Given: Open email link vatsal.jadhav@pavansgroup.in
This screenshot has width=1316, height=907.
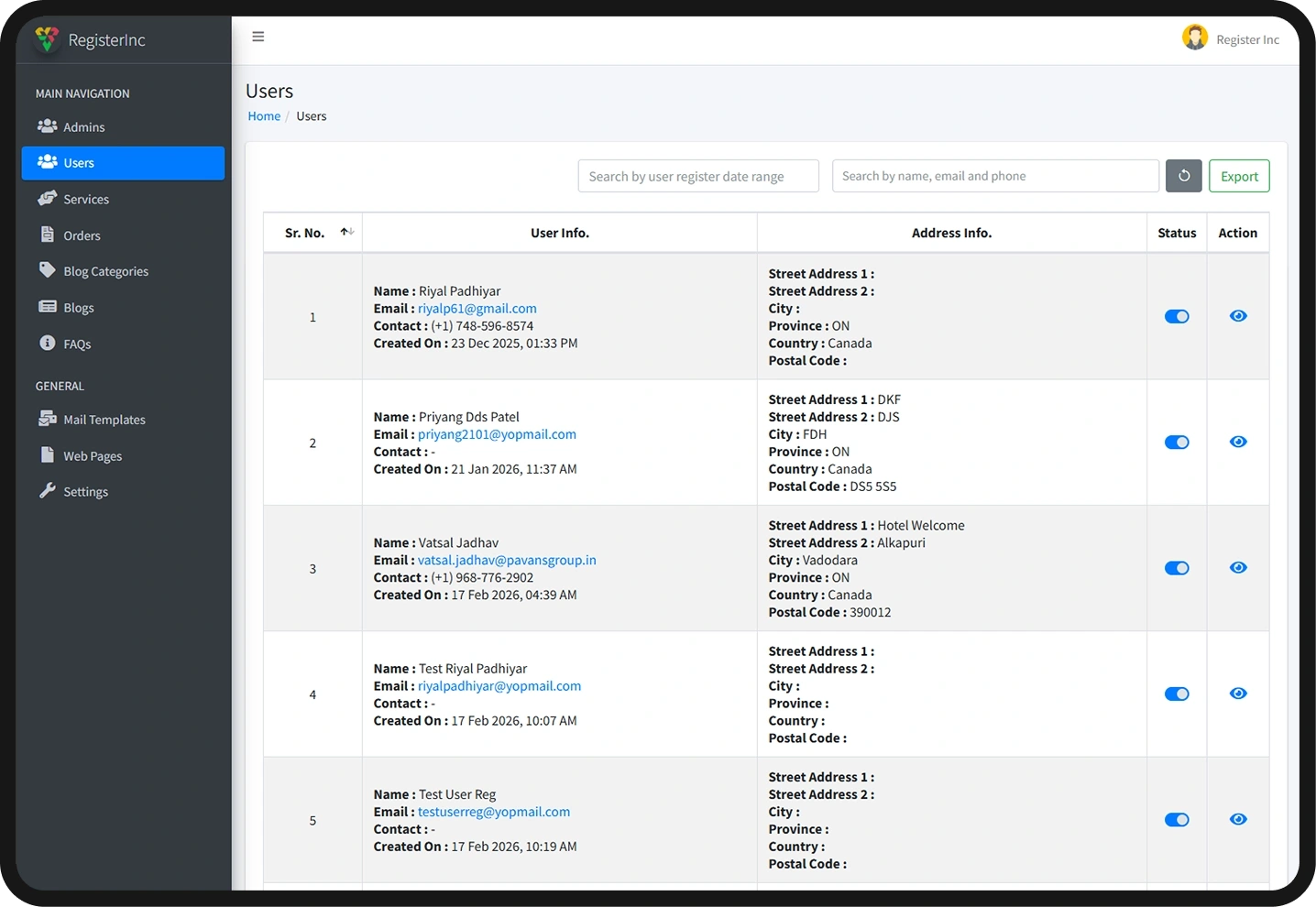Looking at the screenshot, I should click(x=507, y=560).
